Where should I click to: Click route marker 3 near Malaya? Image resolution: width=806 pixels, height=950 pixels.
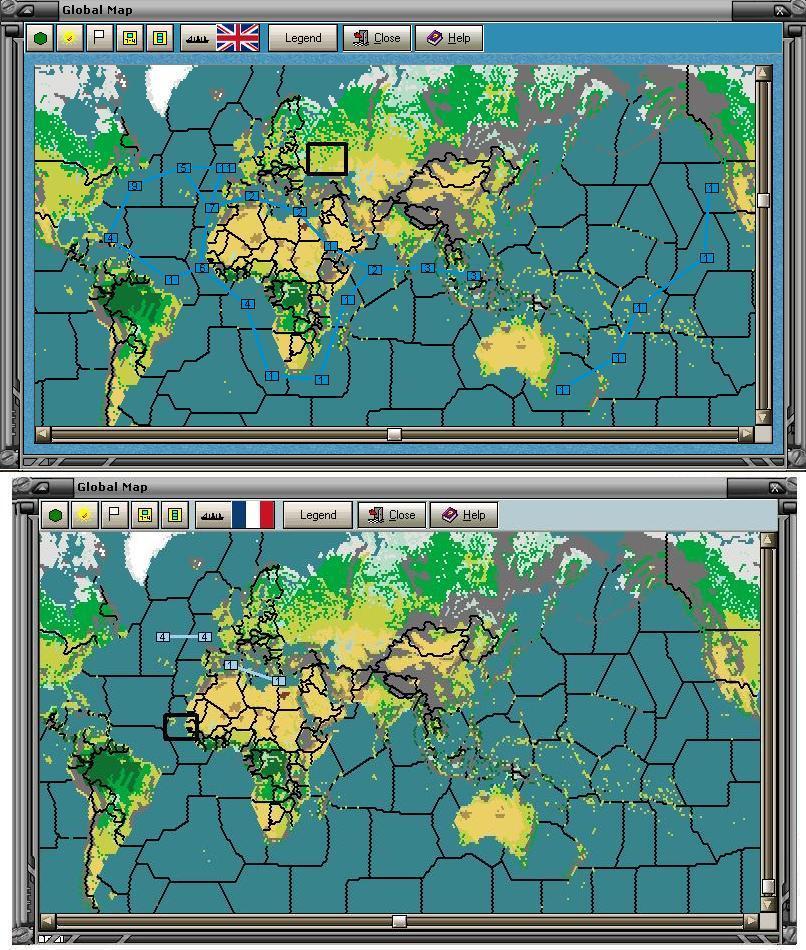click(x=474, y=276)
